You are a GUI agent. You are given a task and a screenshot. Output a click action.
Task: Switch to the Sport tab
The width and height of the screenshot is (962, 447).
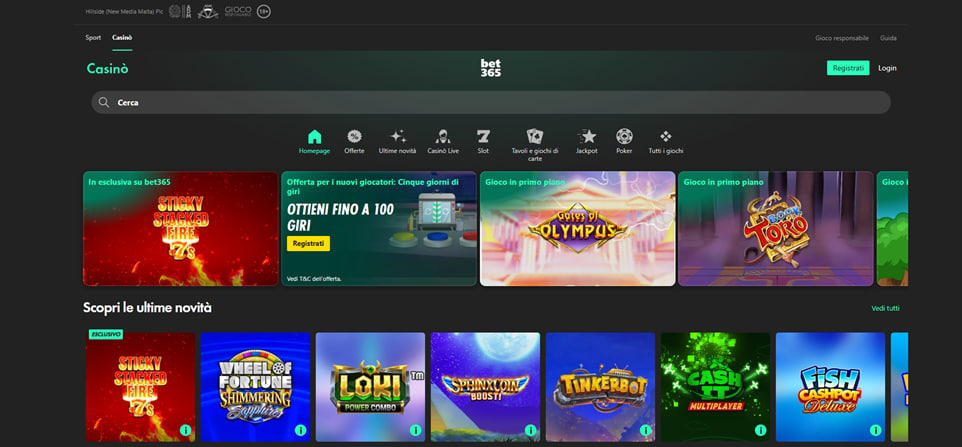pos(93,37)
